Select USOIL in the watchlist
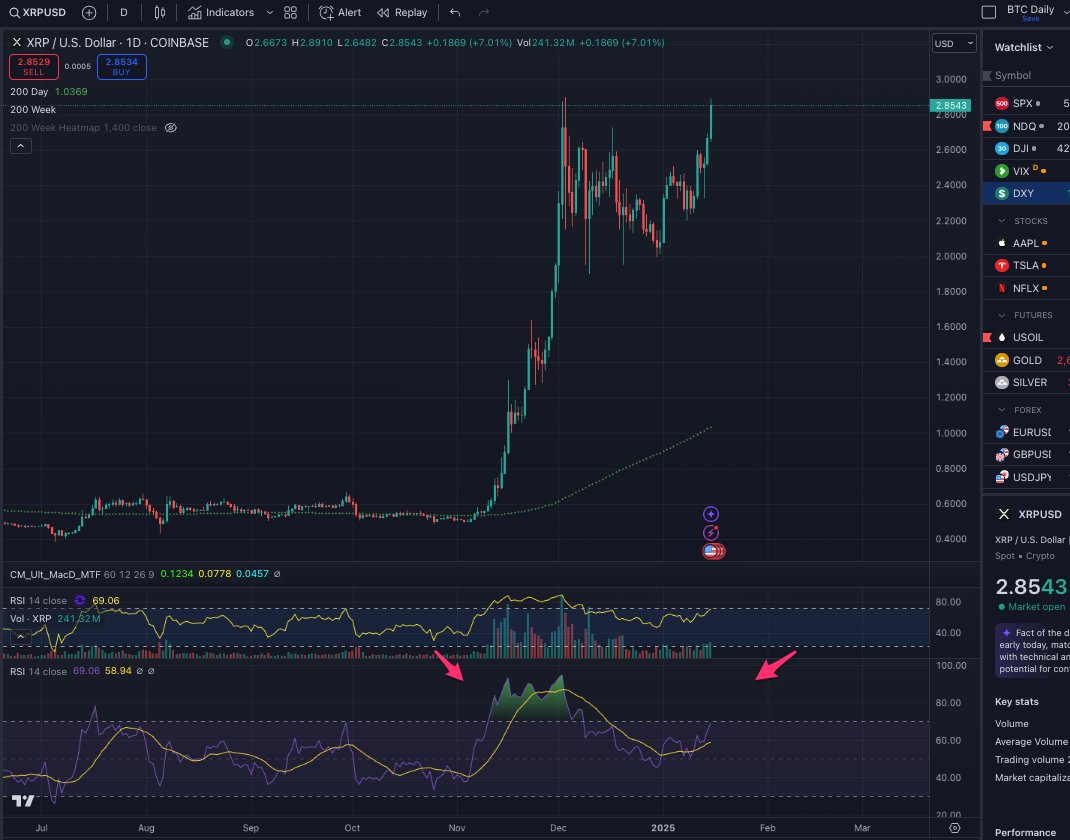This screenshot has width=1070, height=840. pos(1026,337)
